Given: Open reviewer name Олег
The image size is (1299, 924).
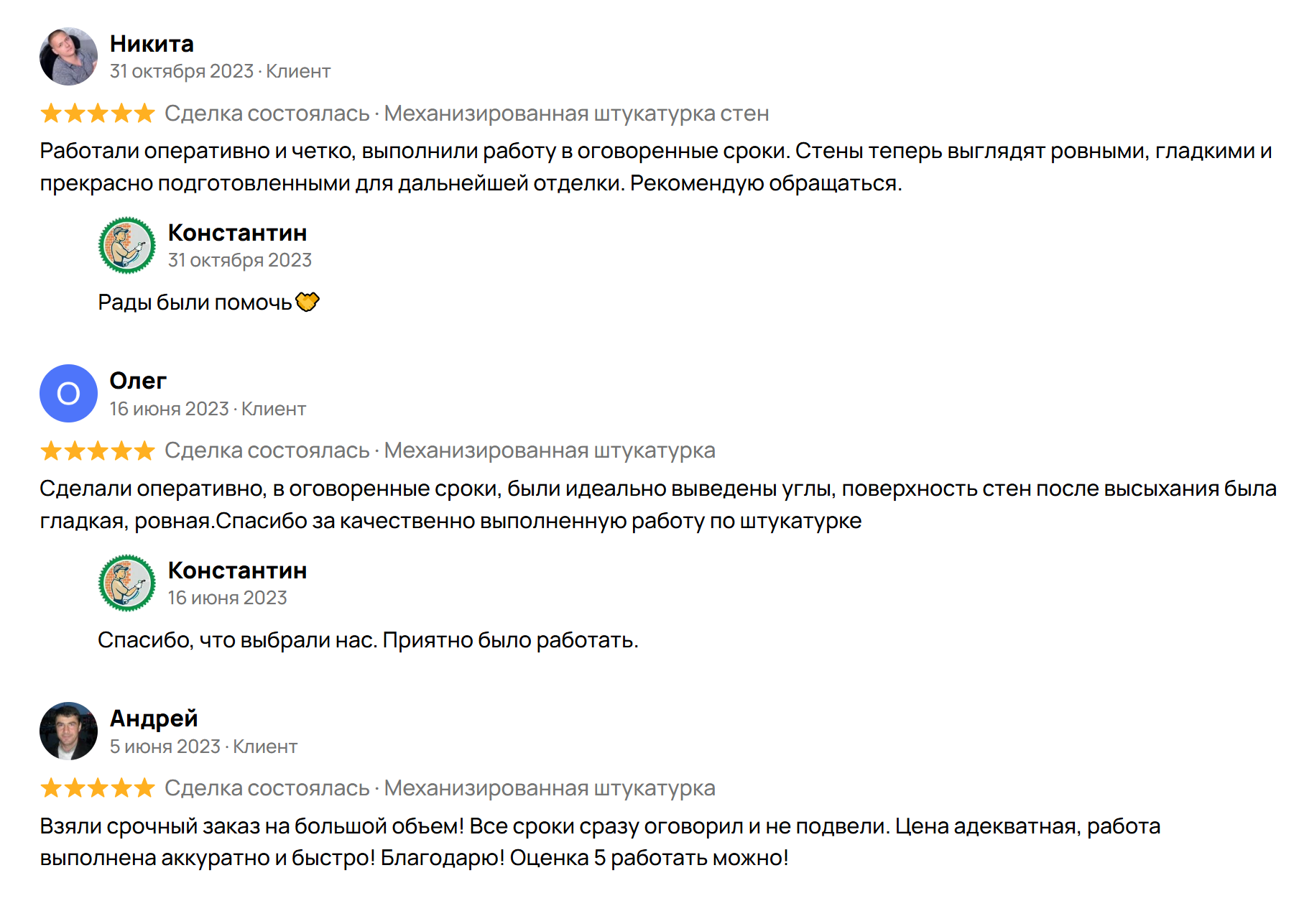Looking at the screenshot, I should [138, 381].
